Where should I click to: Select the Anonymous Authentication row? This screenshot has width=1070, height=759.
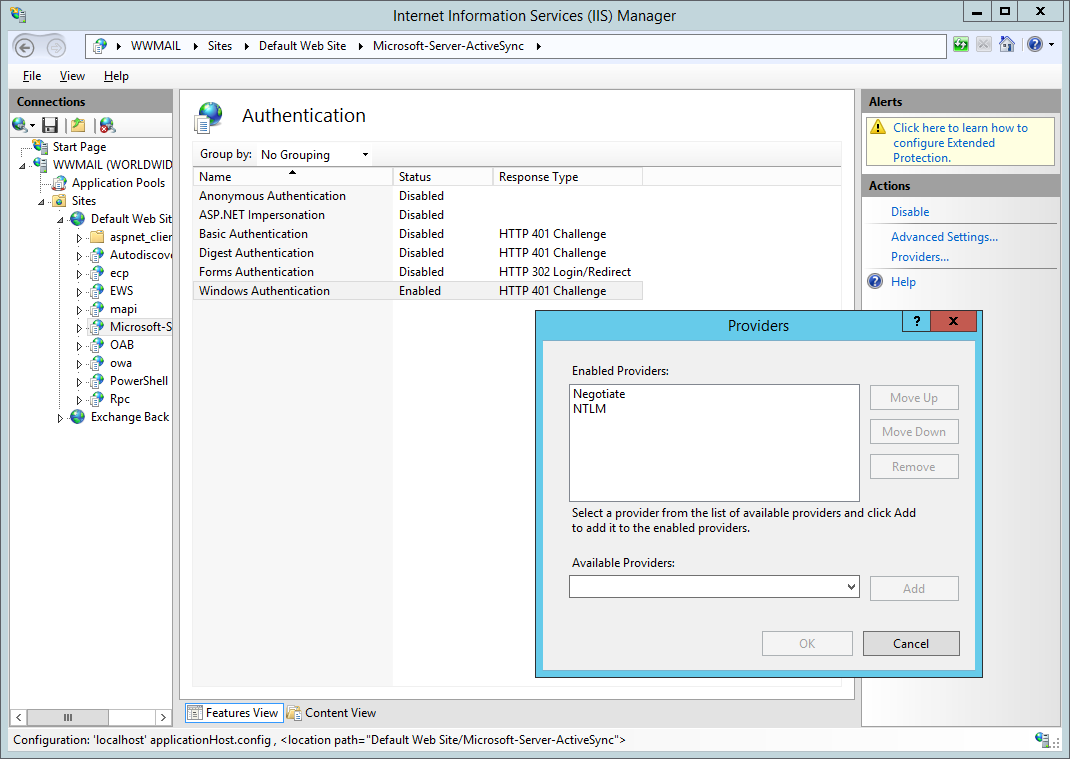tap(418, 196)
